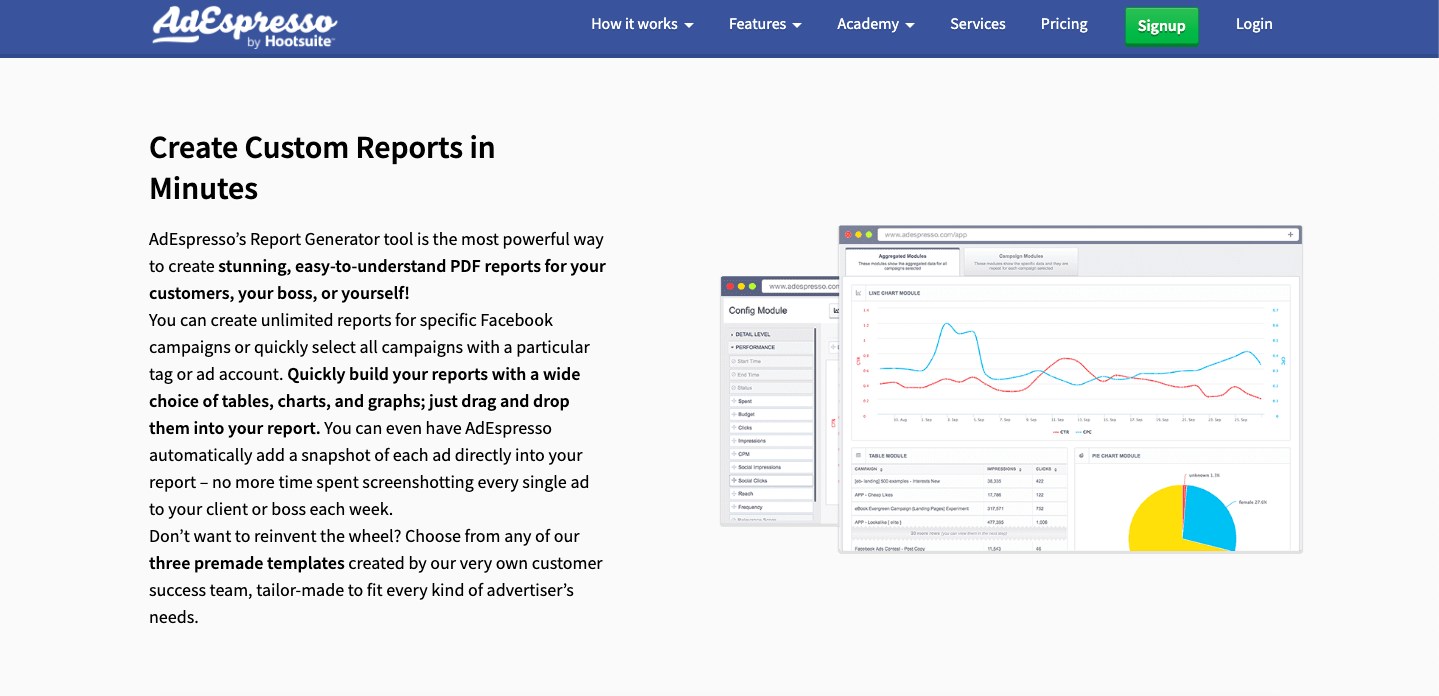1439x696 pixels.
Task: Open the Features dropdown menu
Action: tap(765, 24)
